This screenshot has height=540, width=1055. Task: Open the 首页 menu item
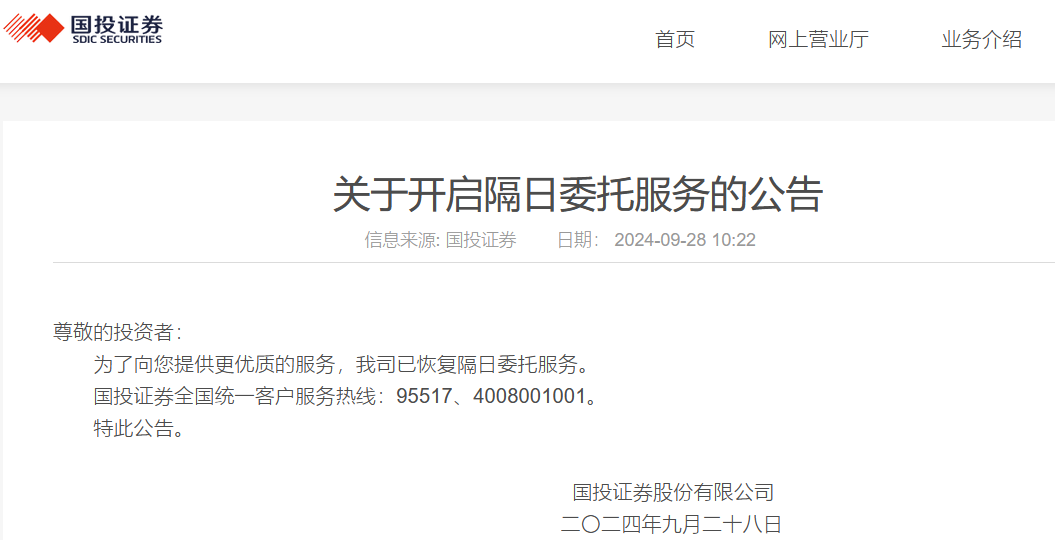(675, 39)
